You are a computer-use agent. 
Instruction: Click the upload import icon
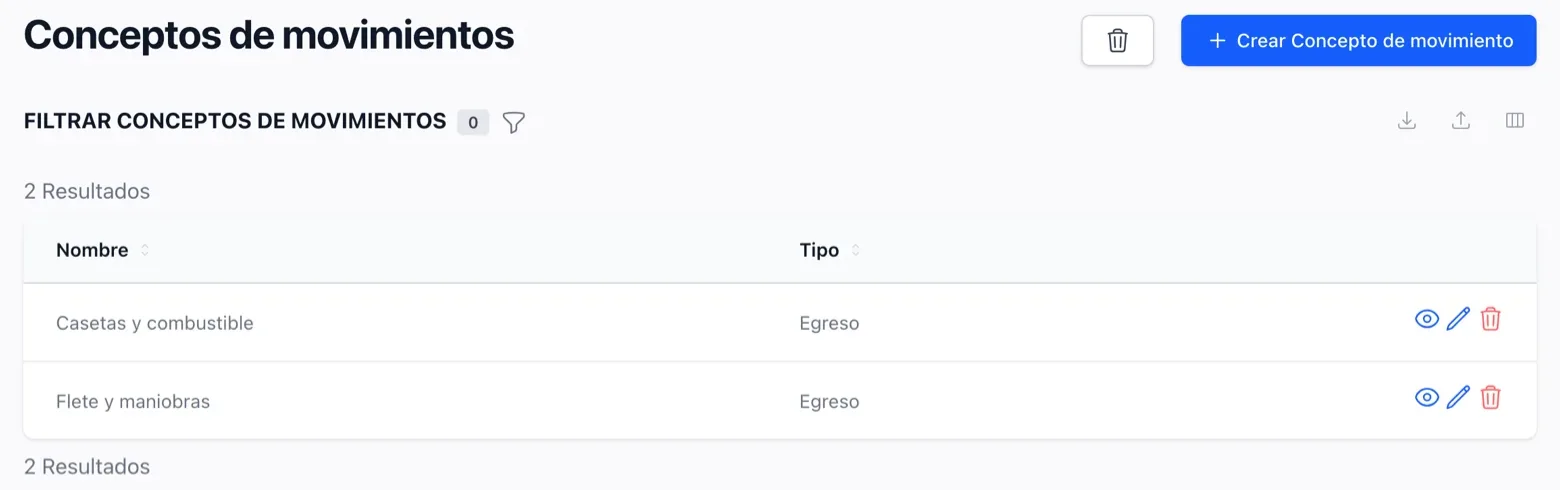(1461, 121)
